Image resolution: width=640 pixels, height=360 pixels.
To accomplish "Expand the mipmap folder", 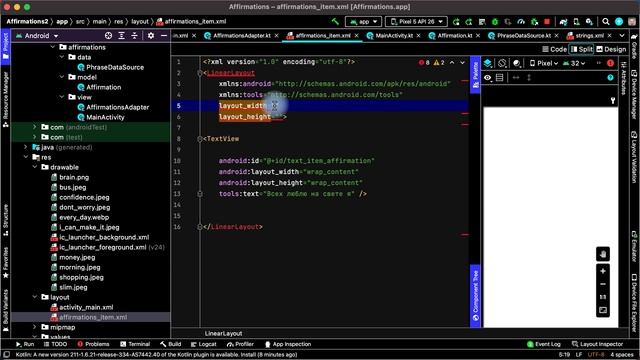I will (35, 327).
